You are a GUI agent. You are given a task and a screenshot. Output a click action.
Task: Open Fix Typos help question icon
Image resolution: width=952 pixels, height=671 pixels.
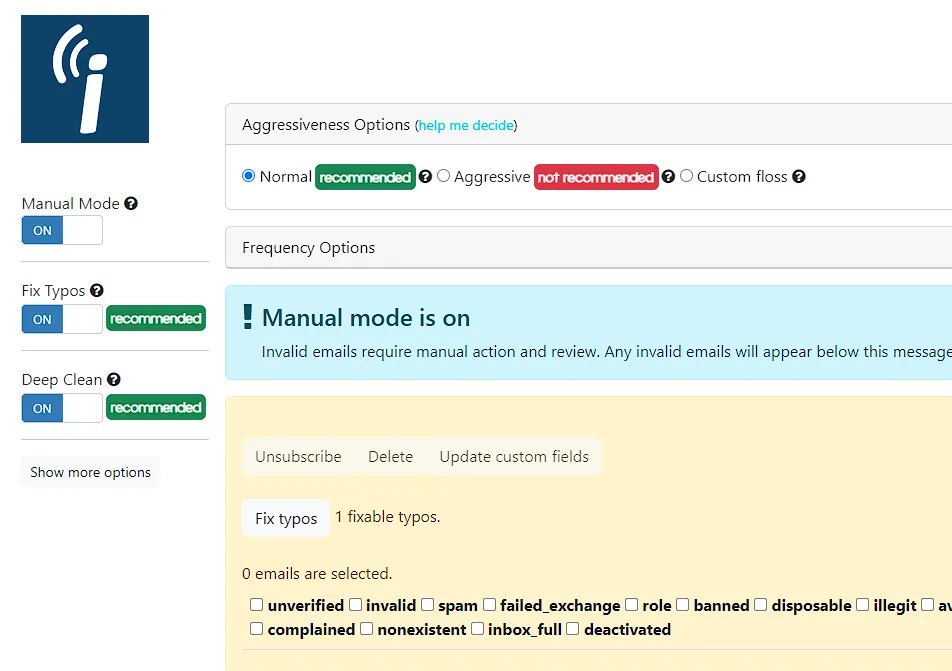coord(97,290)
